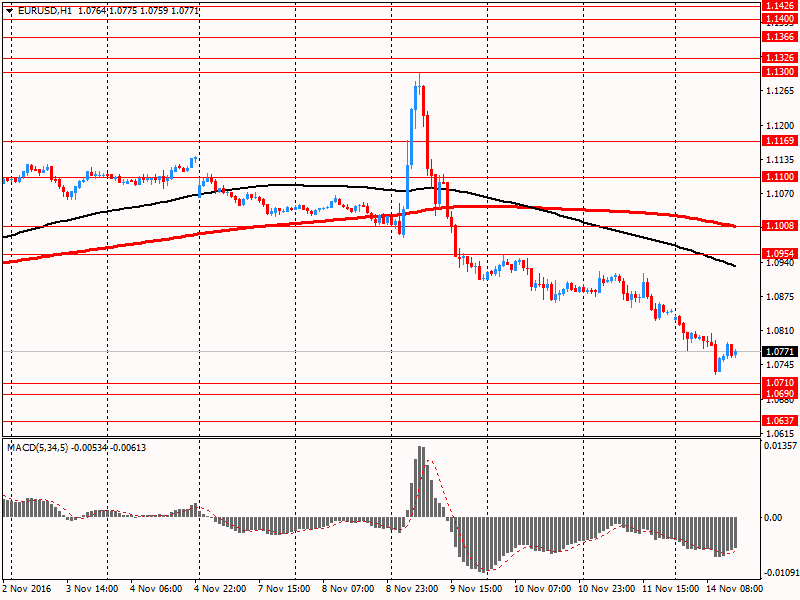Image resolution: width=800 pixels, height=600 pixels.
Task: Select the 8 Nov 07:00 time axis label
Action: point(348,589)
